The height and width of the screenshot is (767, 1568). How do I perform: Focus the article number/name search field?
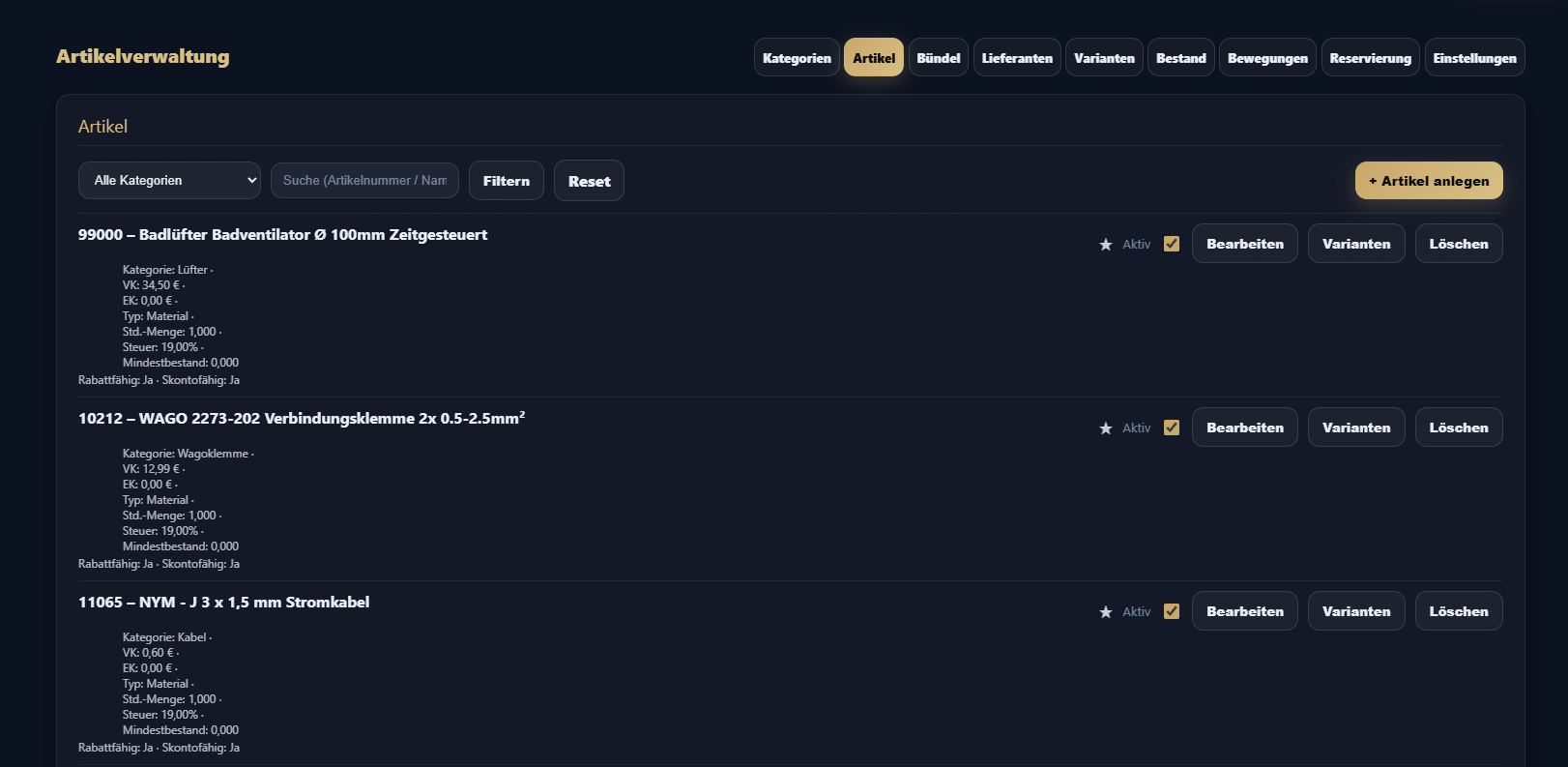point(364,180)
